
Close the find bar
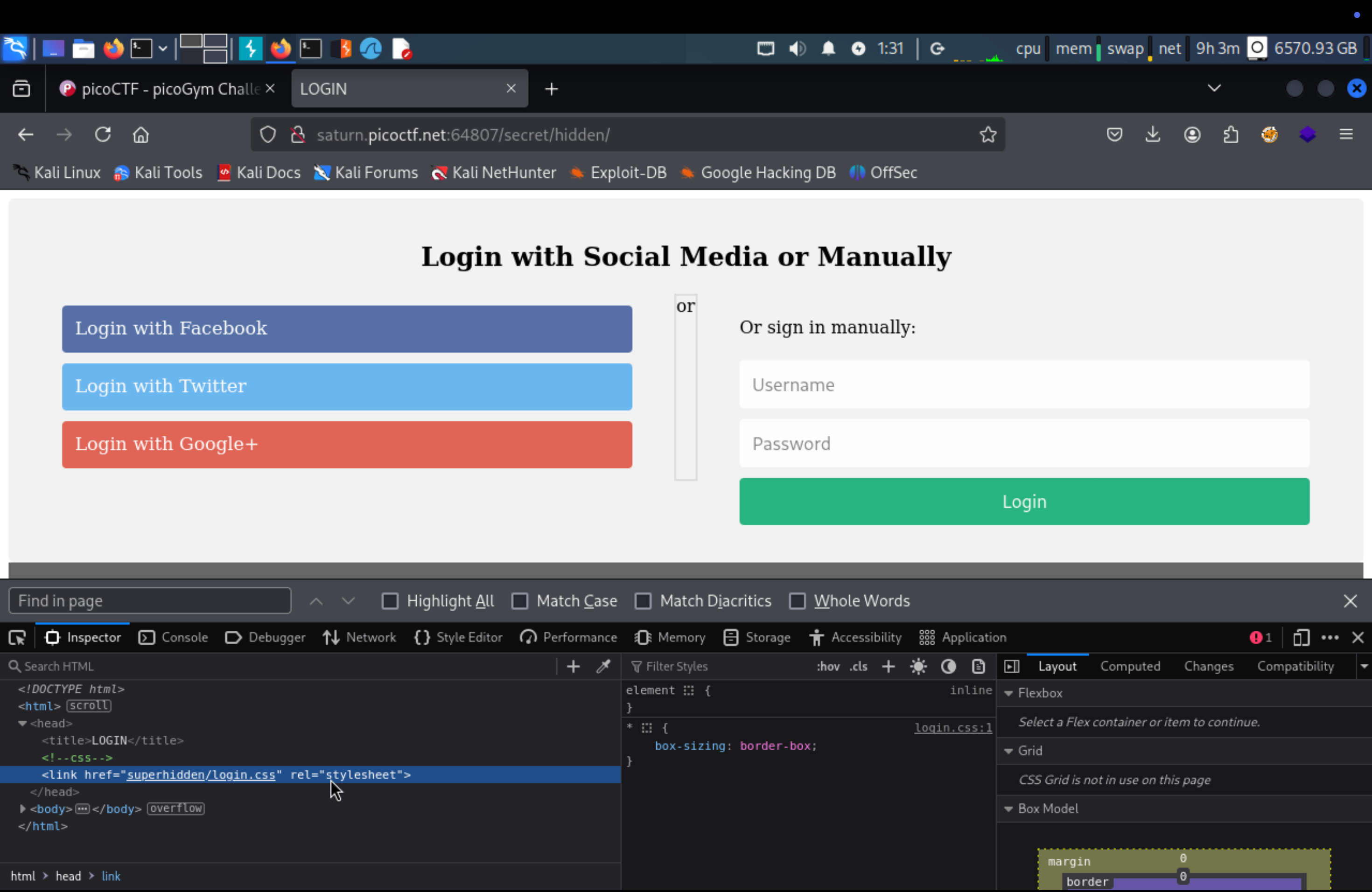(x=1350, y=601)
